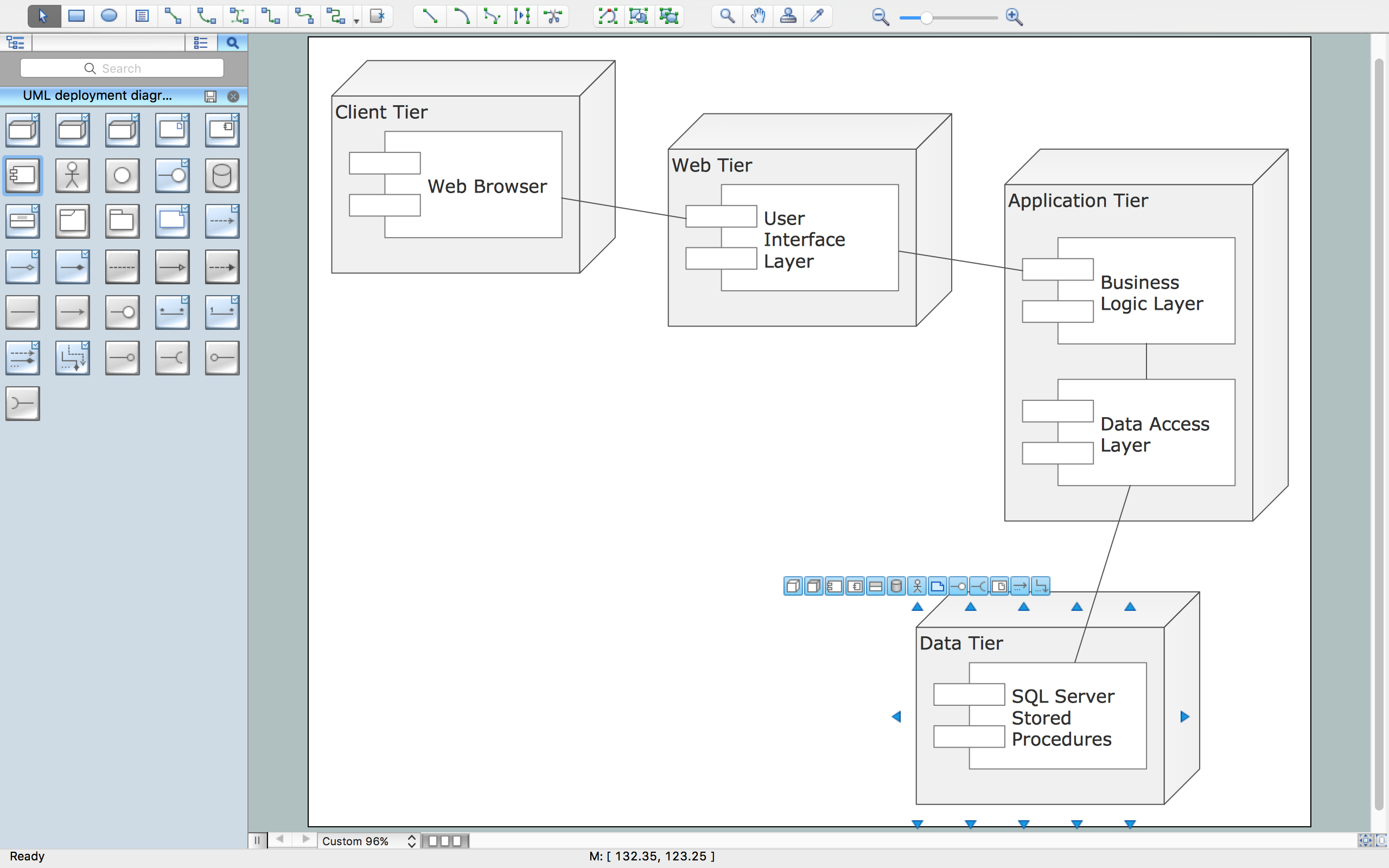
Task: Click the search icon in sidebar
Action: pos(232,42)
